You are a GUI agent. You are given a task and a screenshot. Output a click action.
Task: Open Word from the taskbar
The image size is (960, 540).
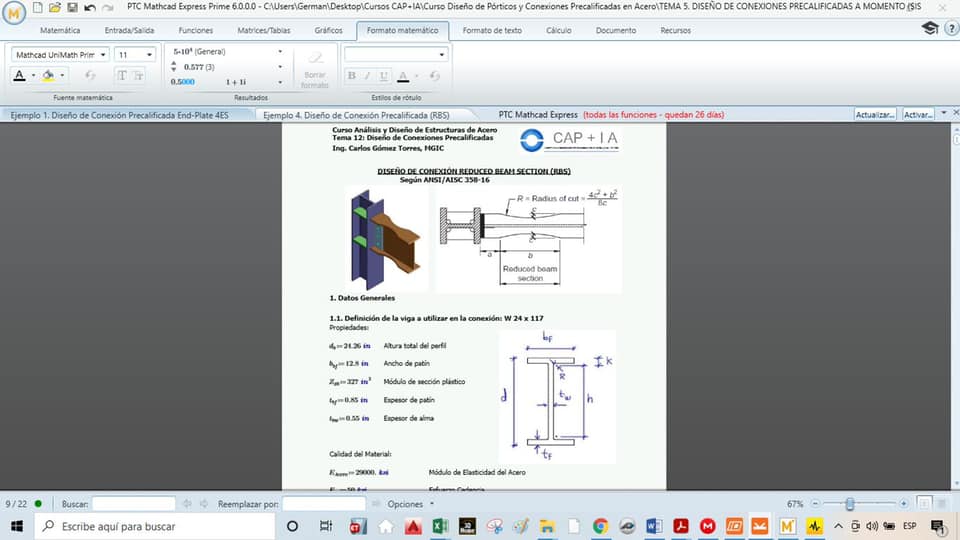point(654,526)
